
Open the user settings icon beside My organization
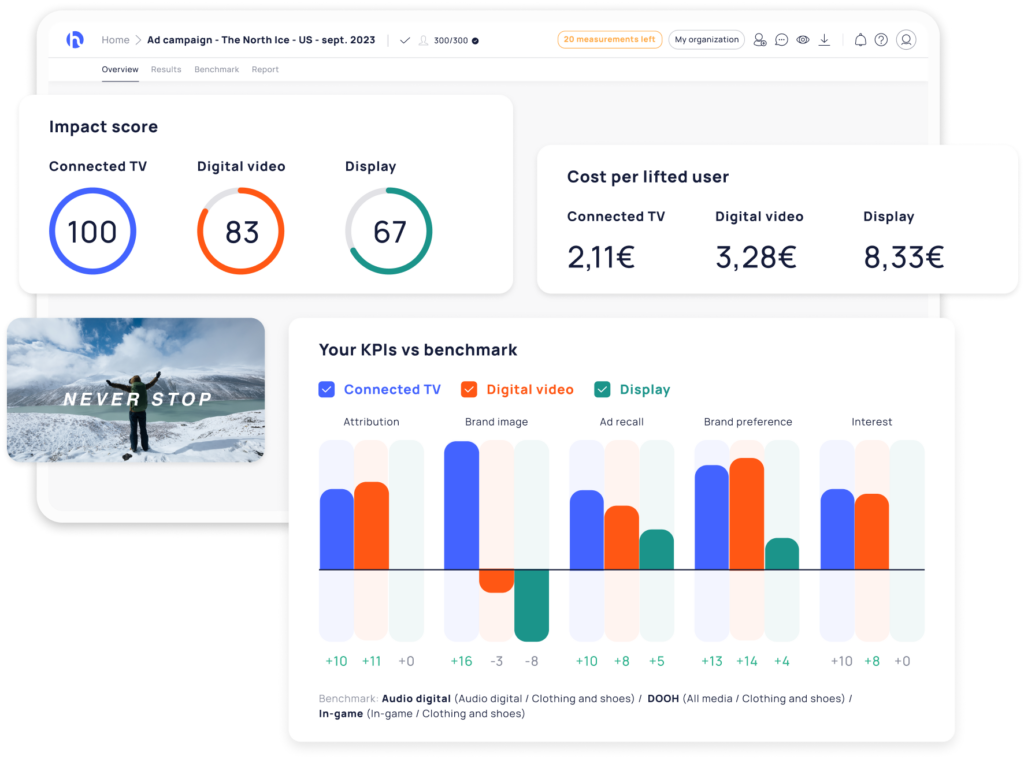760,40
